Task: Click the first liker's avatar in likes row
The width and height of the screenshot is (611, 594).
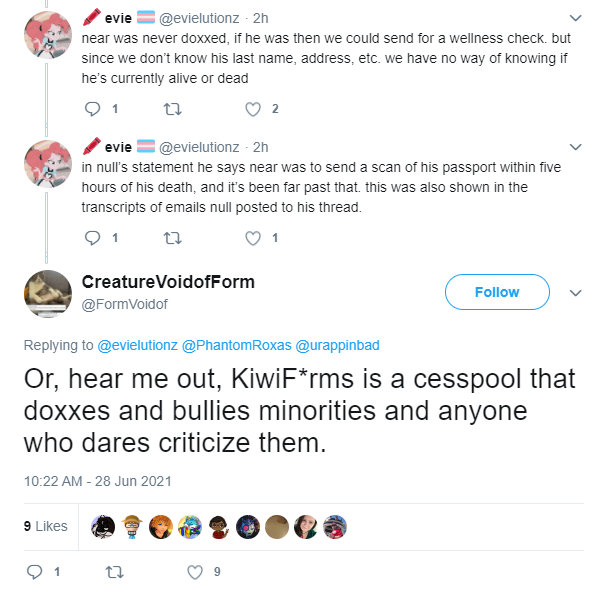Action: 103,527
